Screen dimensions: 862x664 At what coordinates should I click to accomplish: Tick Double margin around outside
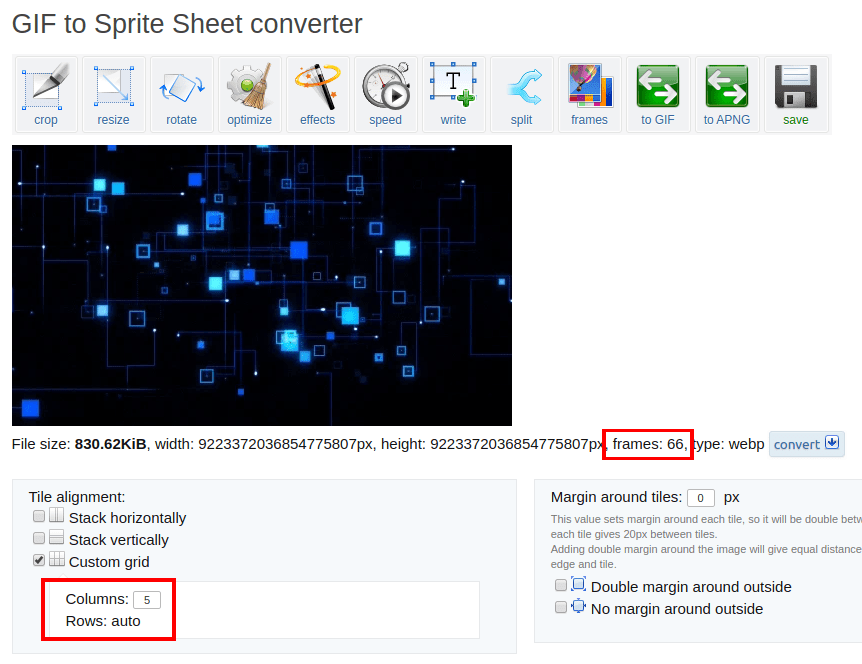[561, 586]
